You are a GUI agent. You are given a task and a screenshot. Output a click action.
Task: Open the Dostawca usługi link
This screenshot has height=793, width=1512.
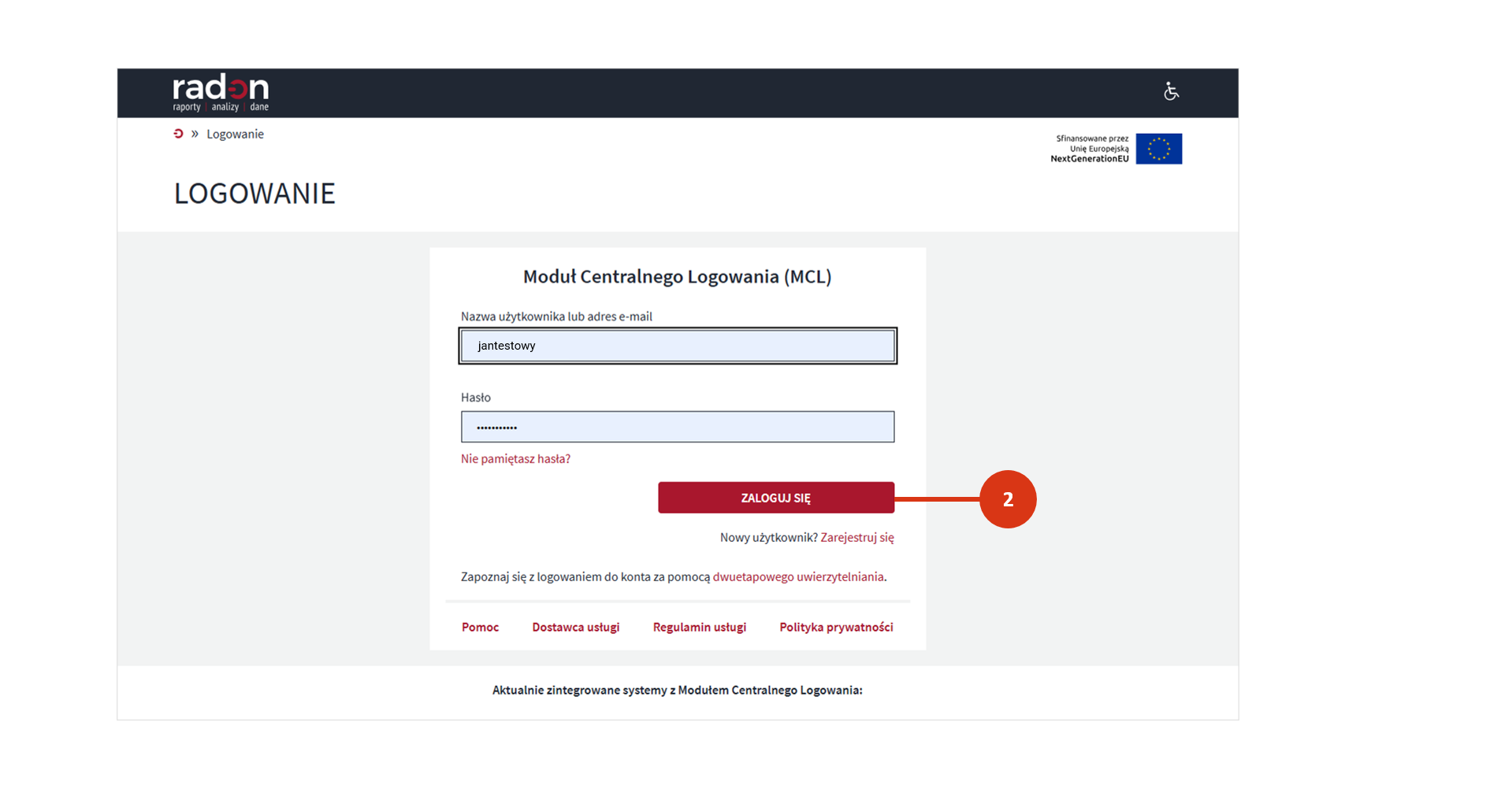575,628
